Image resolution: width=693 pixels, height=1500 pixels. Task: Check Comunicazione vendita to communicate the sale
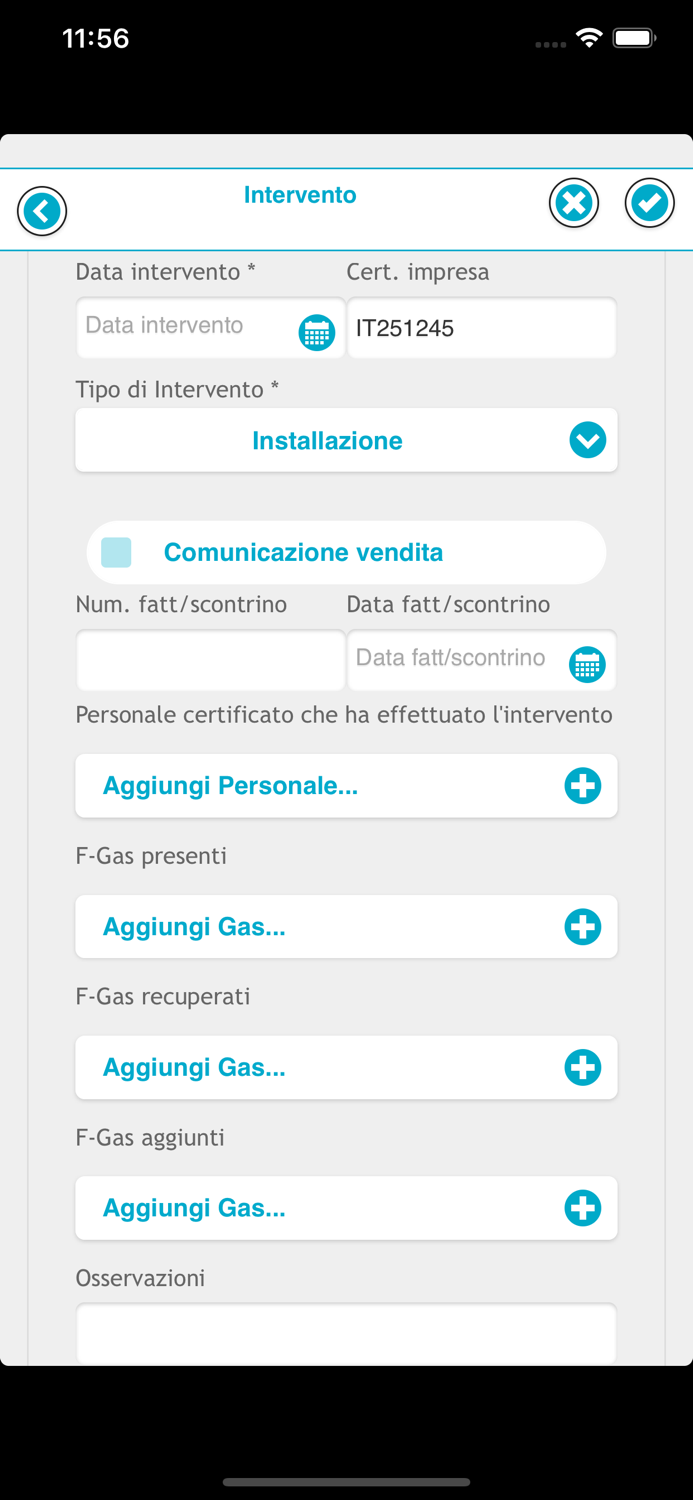tap(116, 552)
